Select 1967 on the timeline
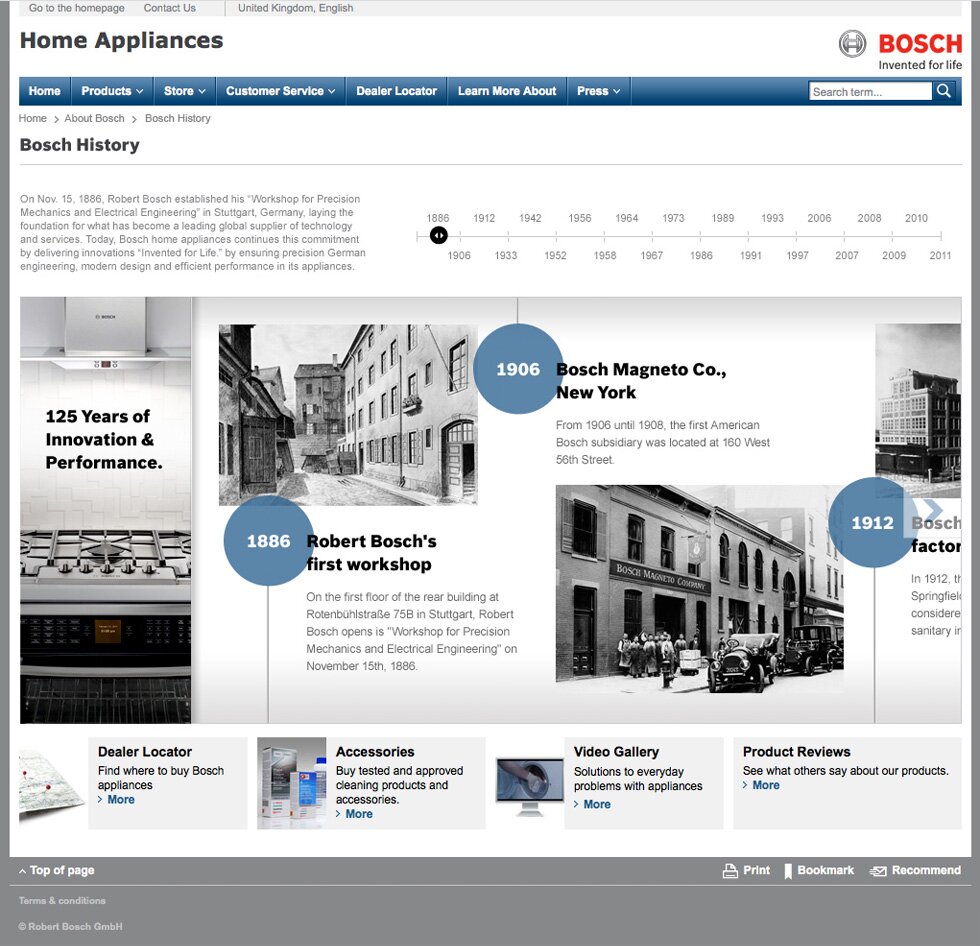 [x=651, y=256]
